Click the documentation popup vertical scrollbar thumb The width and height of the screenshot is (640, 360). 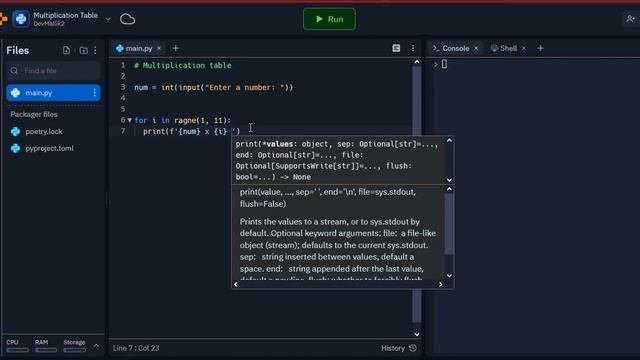pyautogui.click(x=449, y=224)
